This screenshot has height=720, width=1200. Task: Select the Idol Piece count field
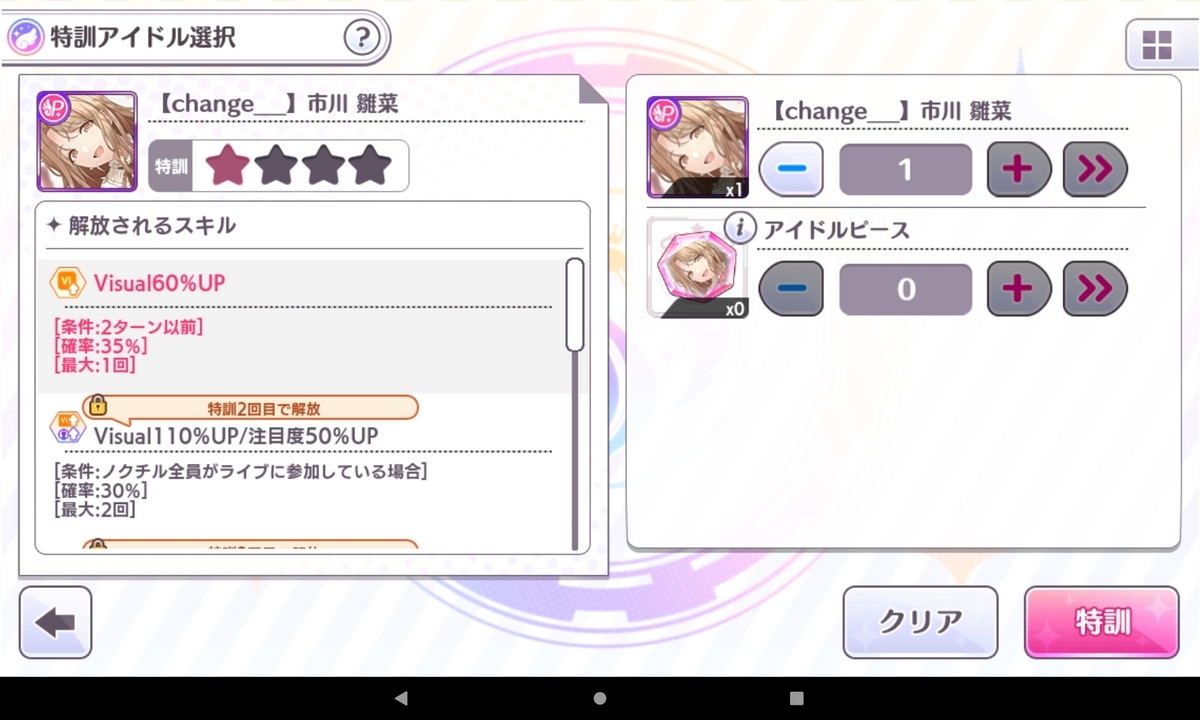(x=905, y=289)
